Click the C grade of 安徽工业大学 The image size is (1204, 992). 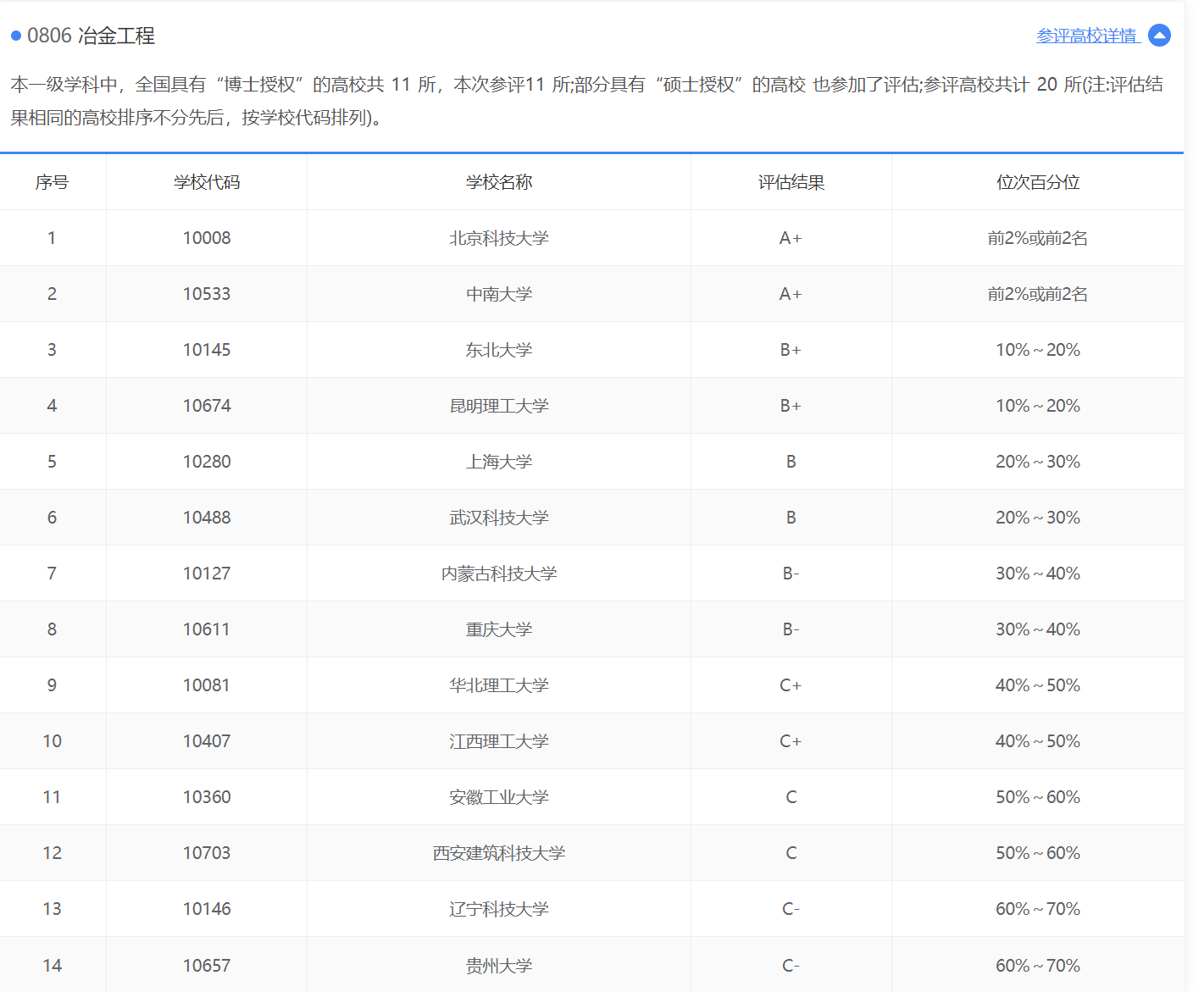point(790,796)
